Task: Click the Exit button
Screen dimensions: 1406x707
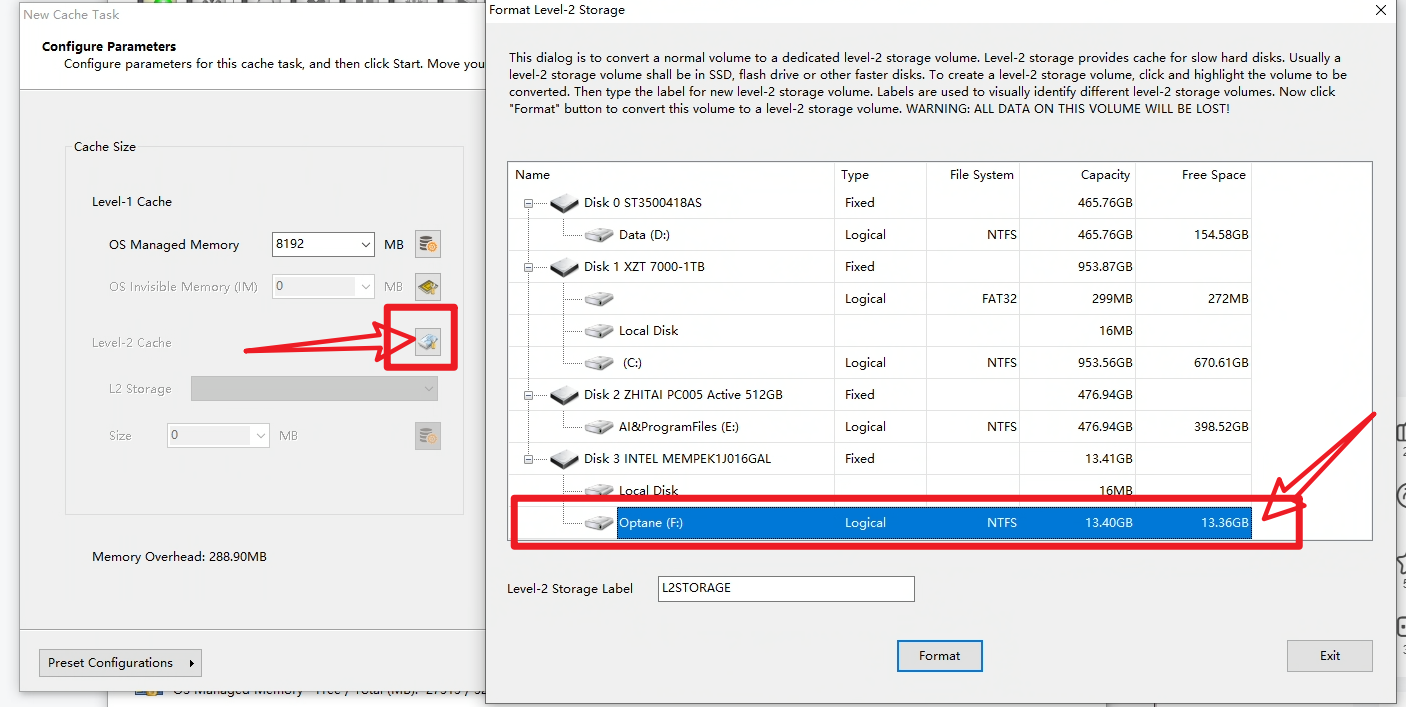Action: tap(1329, 656)
